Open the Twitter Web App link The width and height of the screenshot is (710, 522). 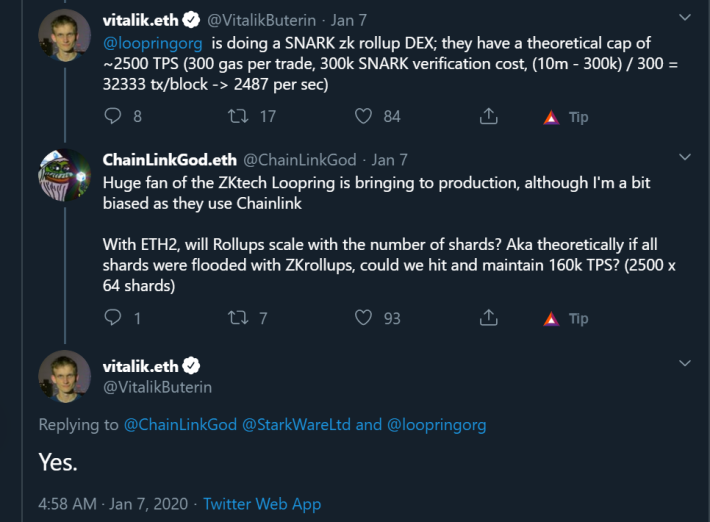pos(262,504)
